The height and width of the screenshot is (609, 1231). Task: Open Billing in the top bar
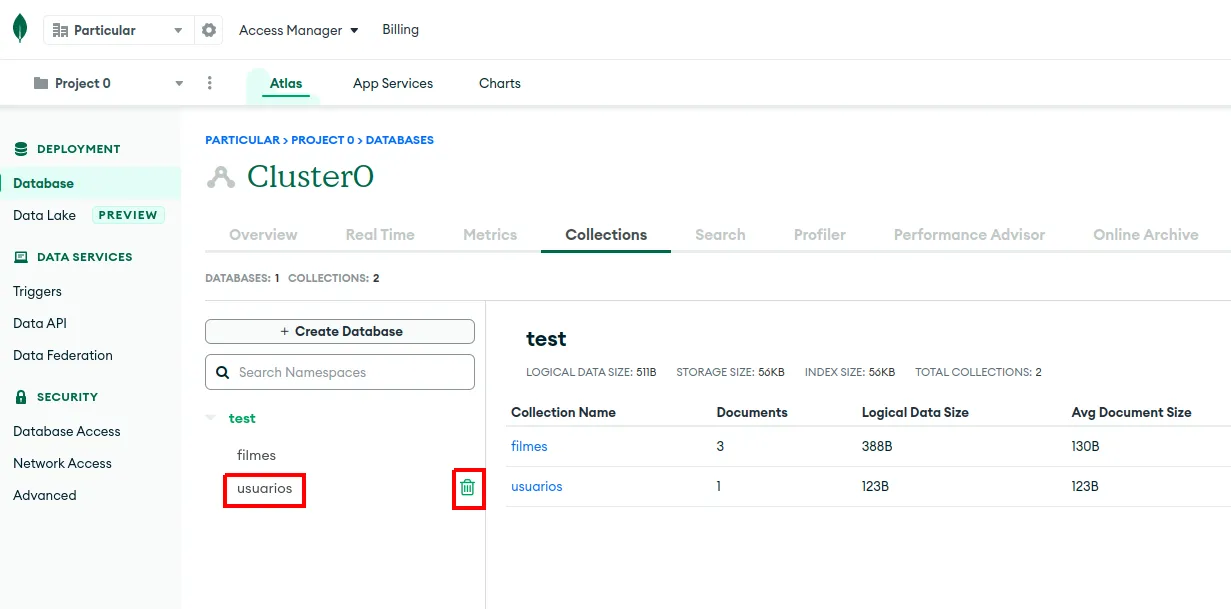click(x=400, y=29)
